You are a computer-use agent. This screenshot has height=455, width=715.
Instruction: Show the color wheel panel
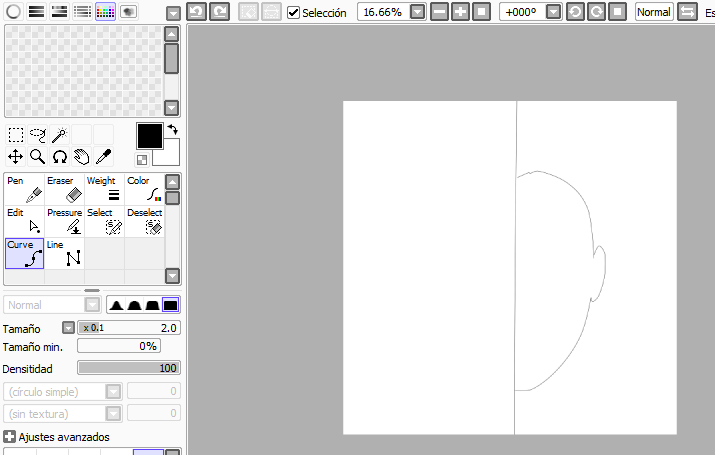pos(14,12)
